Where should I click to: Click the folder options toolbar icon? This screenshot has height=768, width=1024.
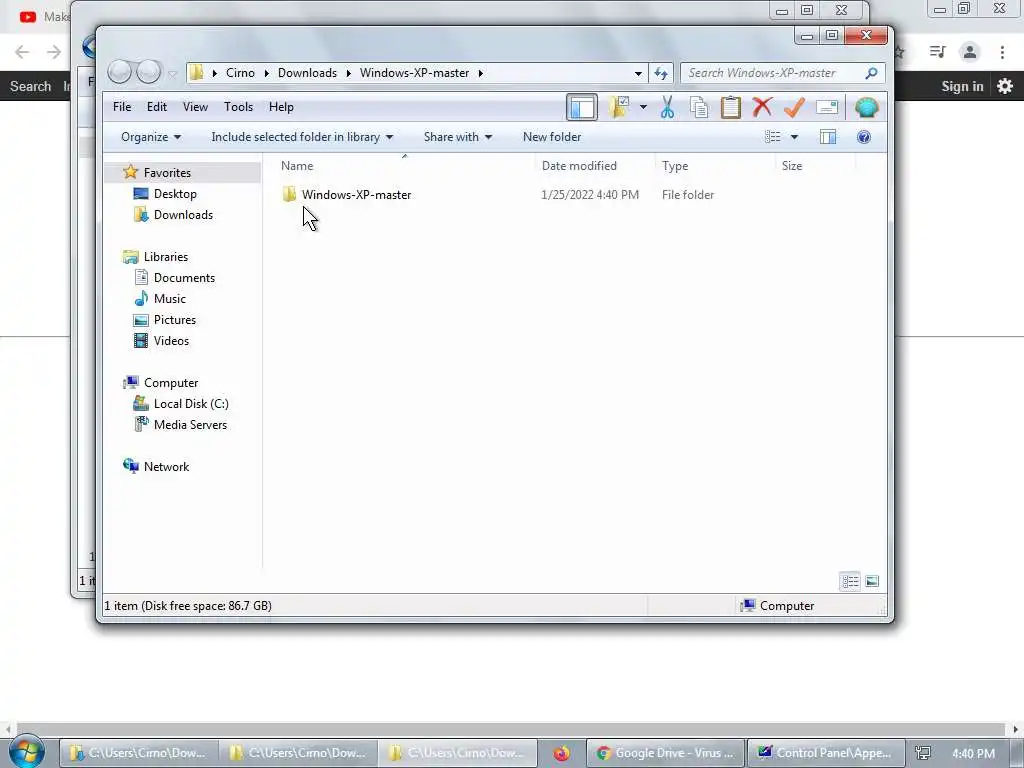click(x=618, y=107)
